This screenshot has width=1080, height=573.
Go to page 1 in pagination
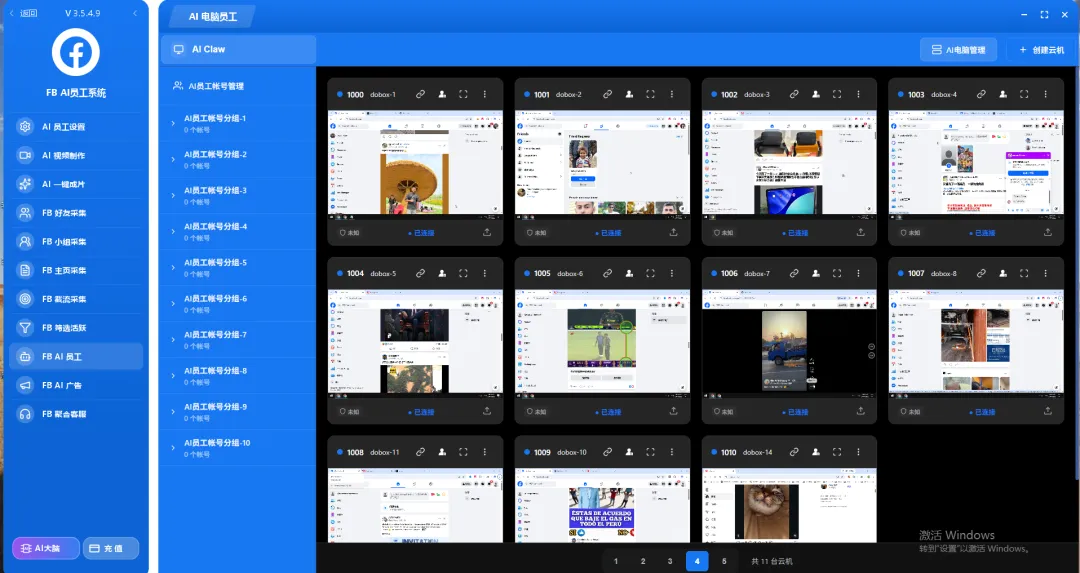point(616,561)
